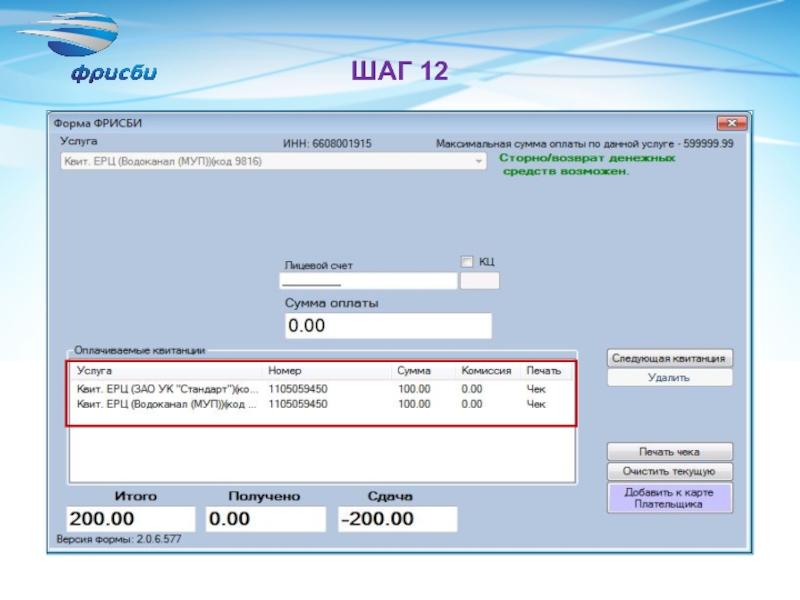The image size is (800, 600).
Task: Click the green Сторно/возврат notice text
Action: pos(587,164)
